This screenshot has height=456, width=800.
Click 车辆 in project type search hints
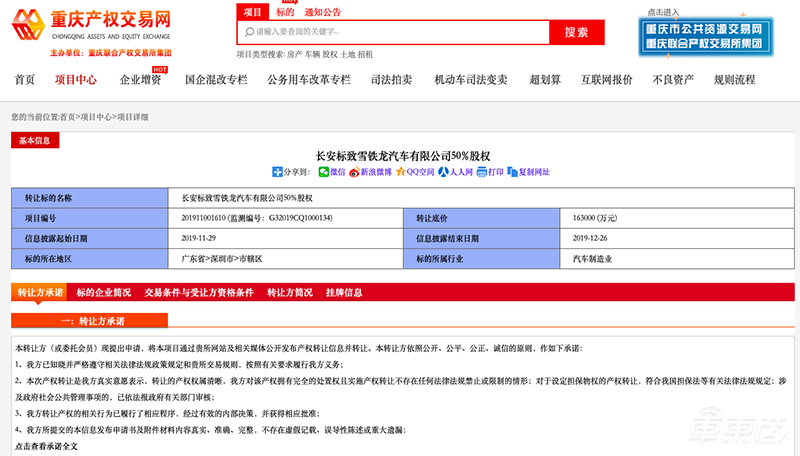(312, 55)
